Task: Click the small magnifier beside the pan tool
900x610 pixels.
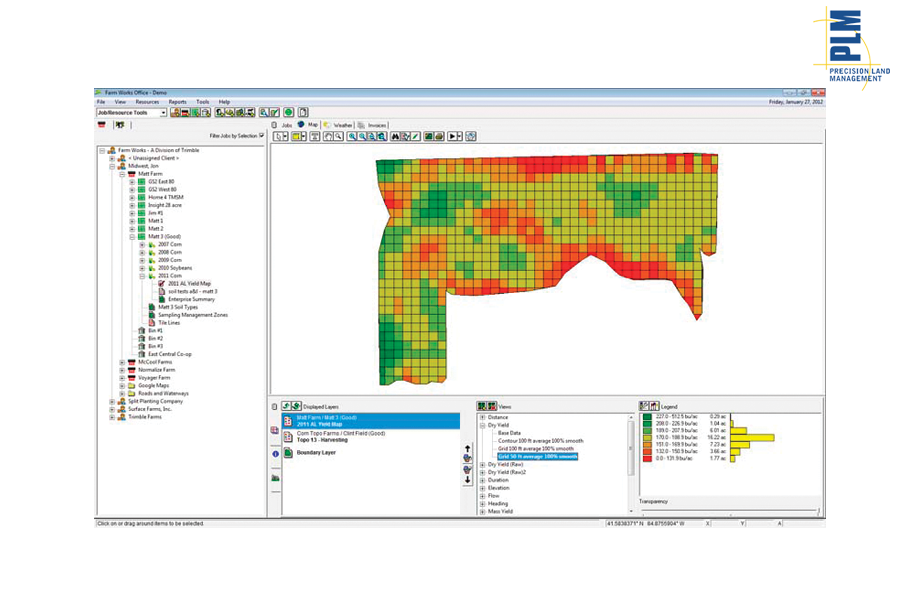Action: pyautogui.click(x=339, y=136)
